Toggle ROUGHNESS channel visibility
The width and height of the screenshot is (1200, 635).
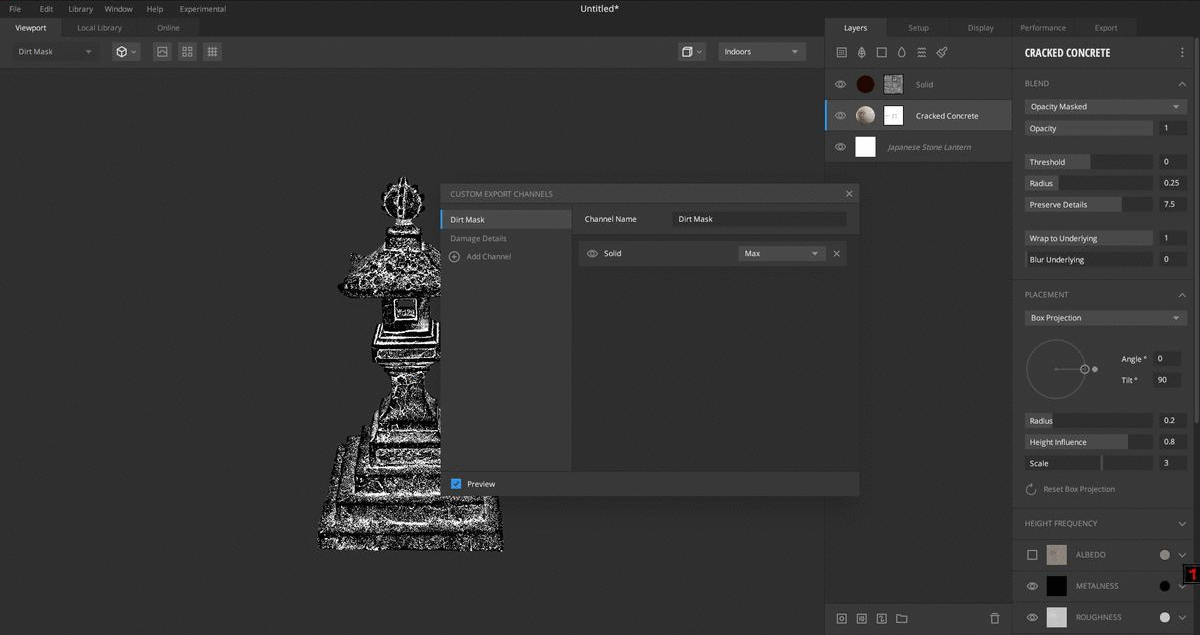click(1032, 617)
